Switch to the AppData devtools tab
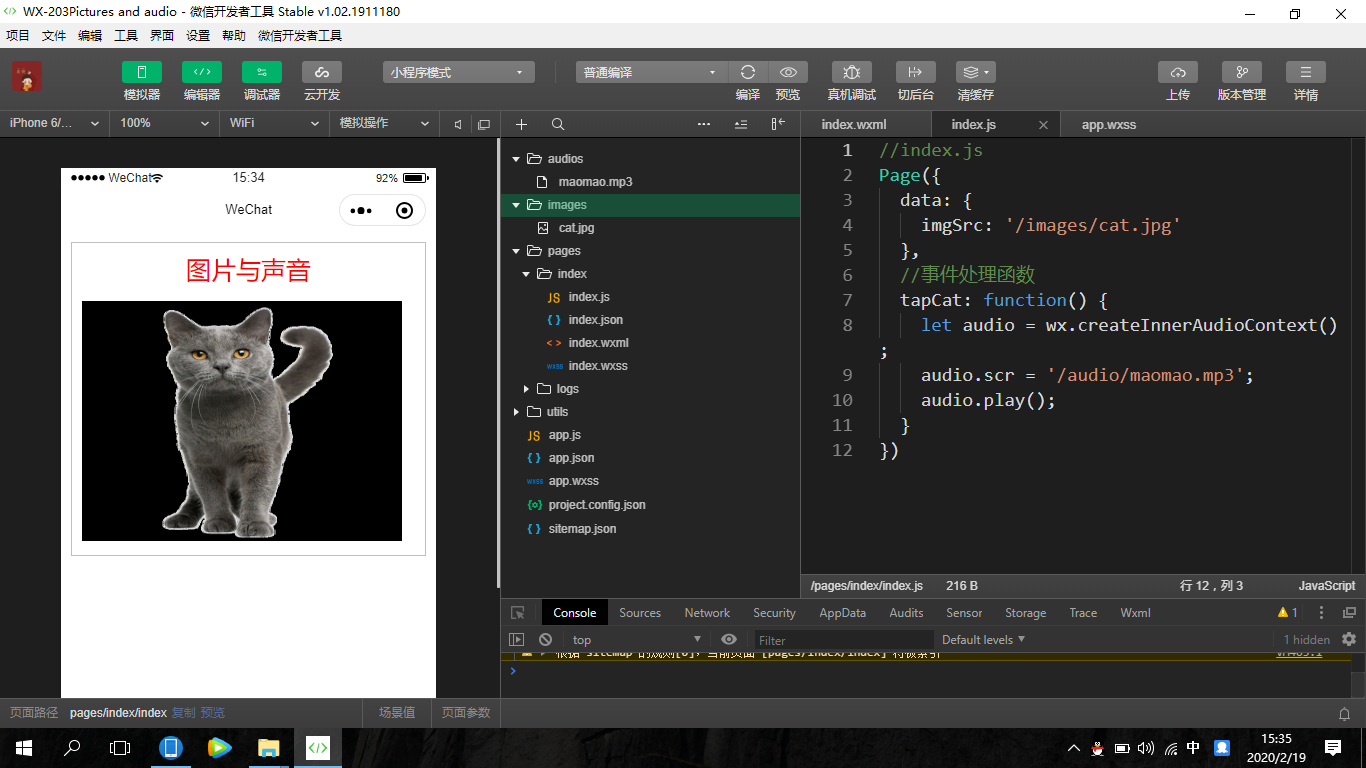Viewport: 1366px width, 768px height. coord(842,613)
